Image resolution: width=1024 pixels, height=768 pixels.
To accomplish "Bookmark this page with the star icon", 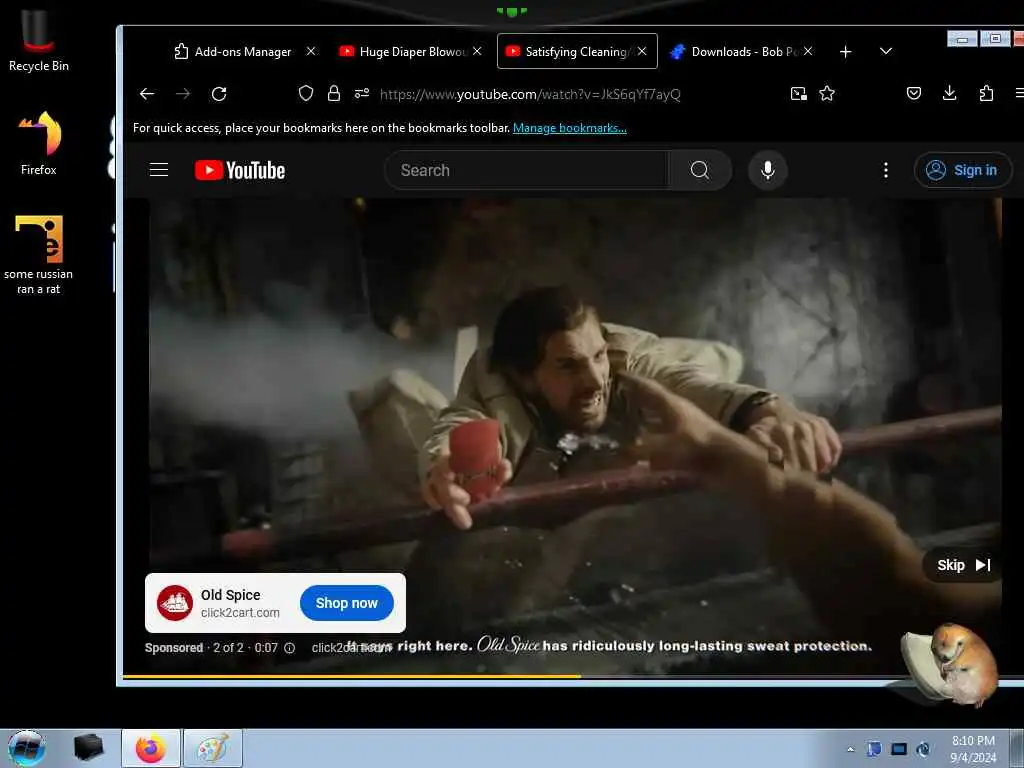I will coord(827,93).
